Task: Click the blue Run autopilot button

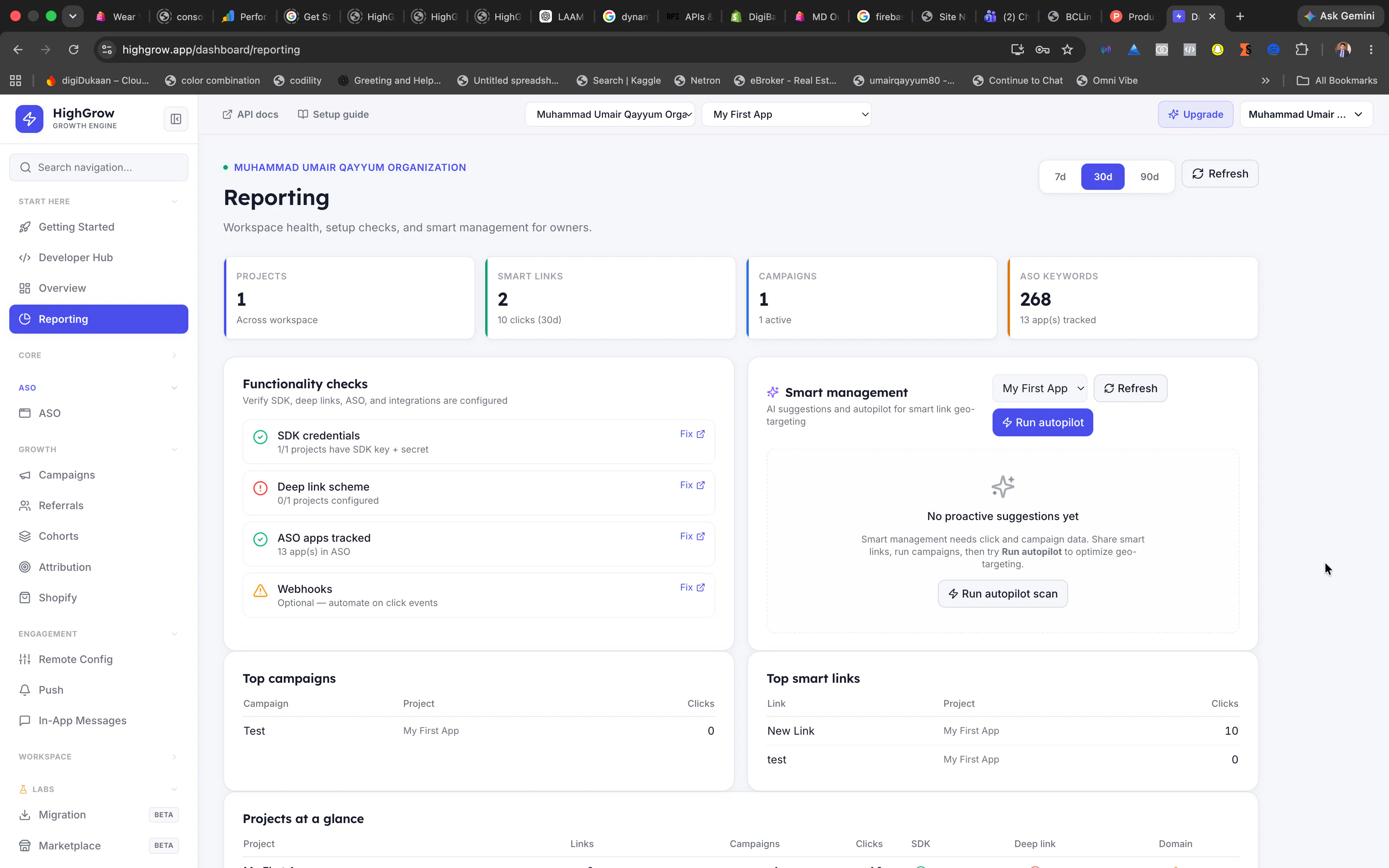Action: point(1042,422)
